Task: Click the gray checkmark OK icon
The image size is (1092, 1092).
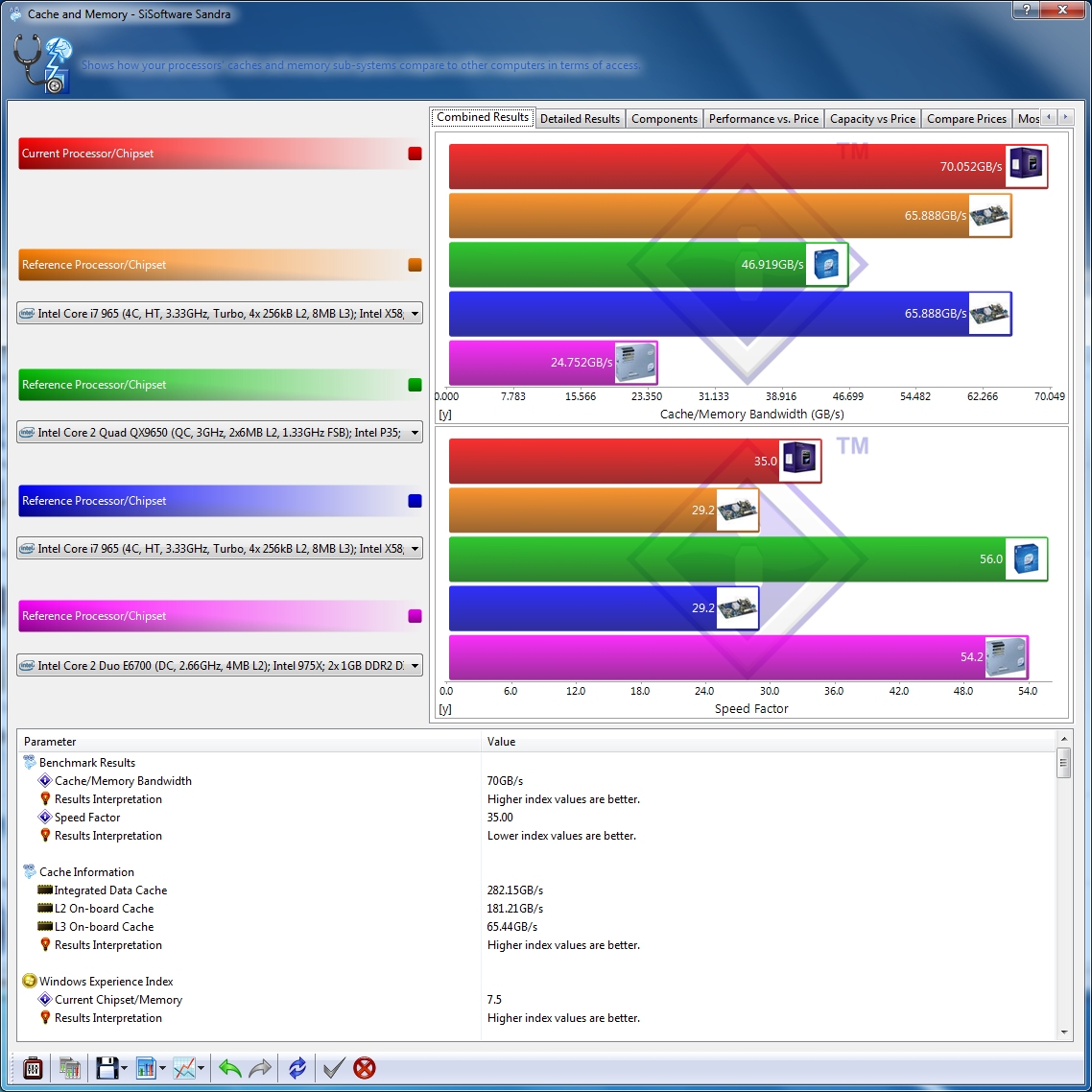Action: point(334,1068)
